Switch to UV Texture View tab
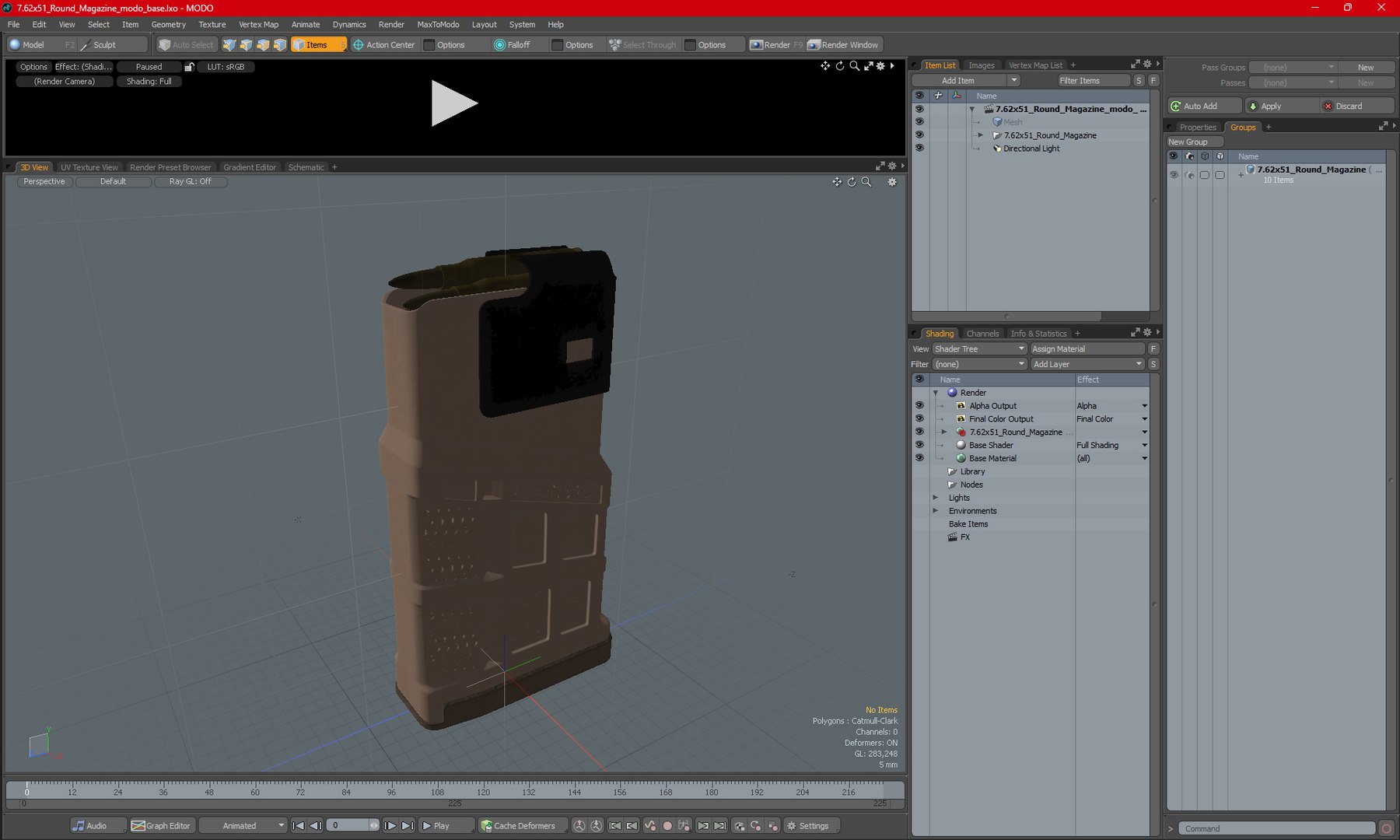 point(89,167)
